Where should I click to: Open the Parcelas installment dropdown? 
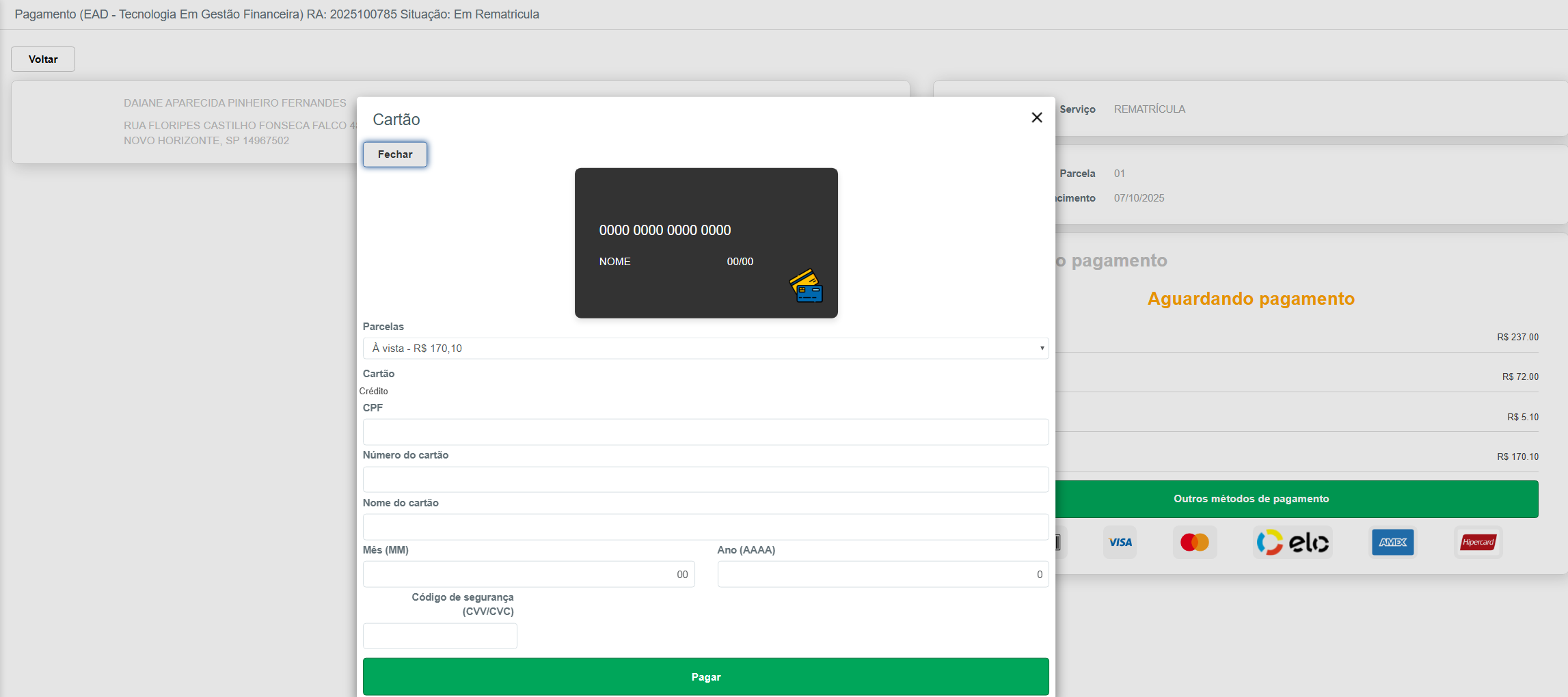point(705,348)
